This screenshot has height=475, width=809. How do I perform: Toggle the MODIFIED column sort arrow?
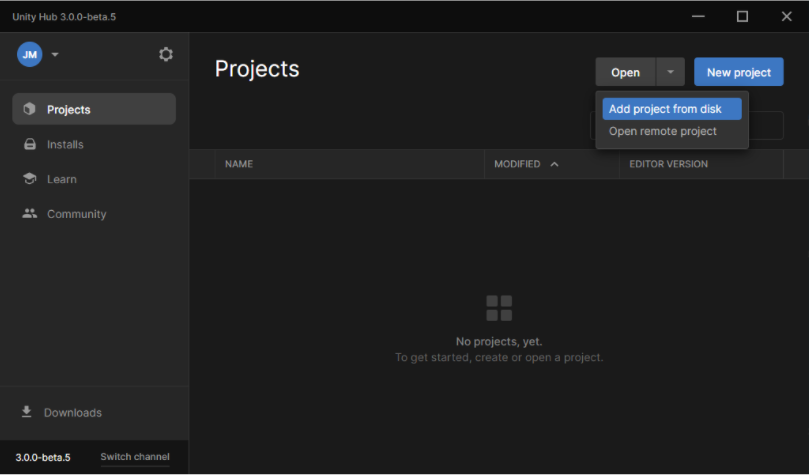point(555,164)
